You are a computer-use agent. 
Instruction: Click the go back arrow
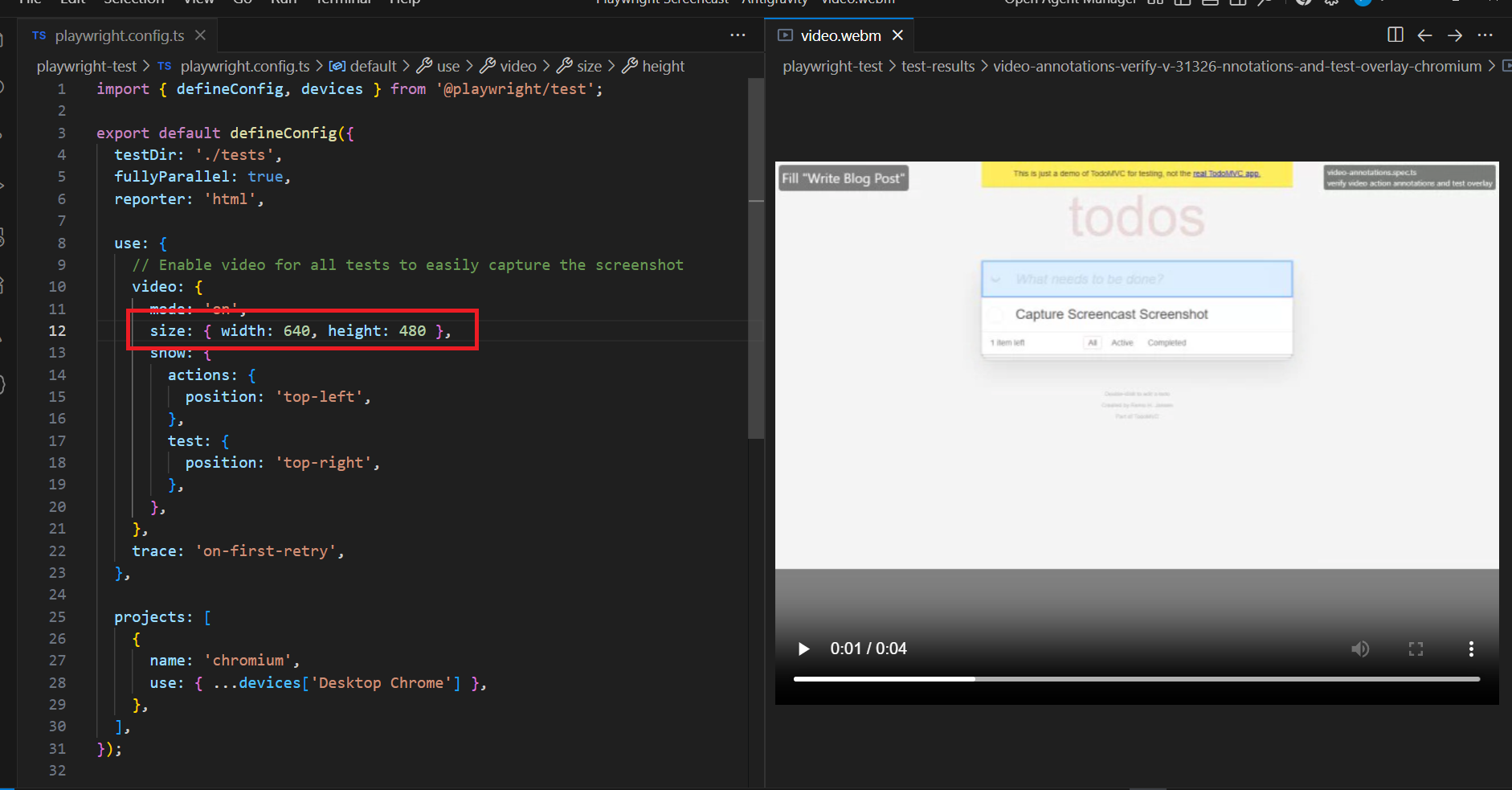coord(1424,35)
